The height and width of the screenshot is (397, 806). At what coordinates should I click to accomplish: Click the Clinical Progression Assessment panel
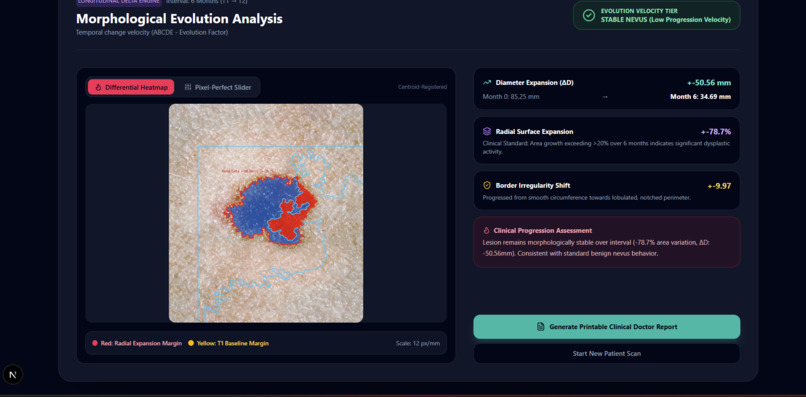(x=607, y=242)
